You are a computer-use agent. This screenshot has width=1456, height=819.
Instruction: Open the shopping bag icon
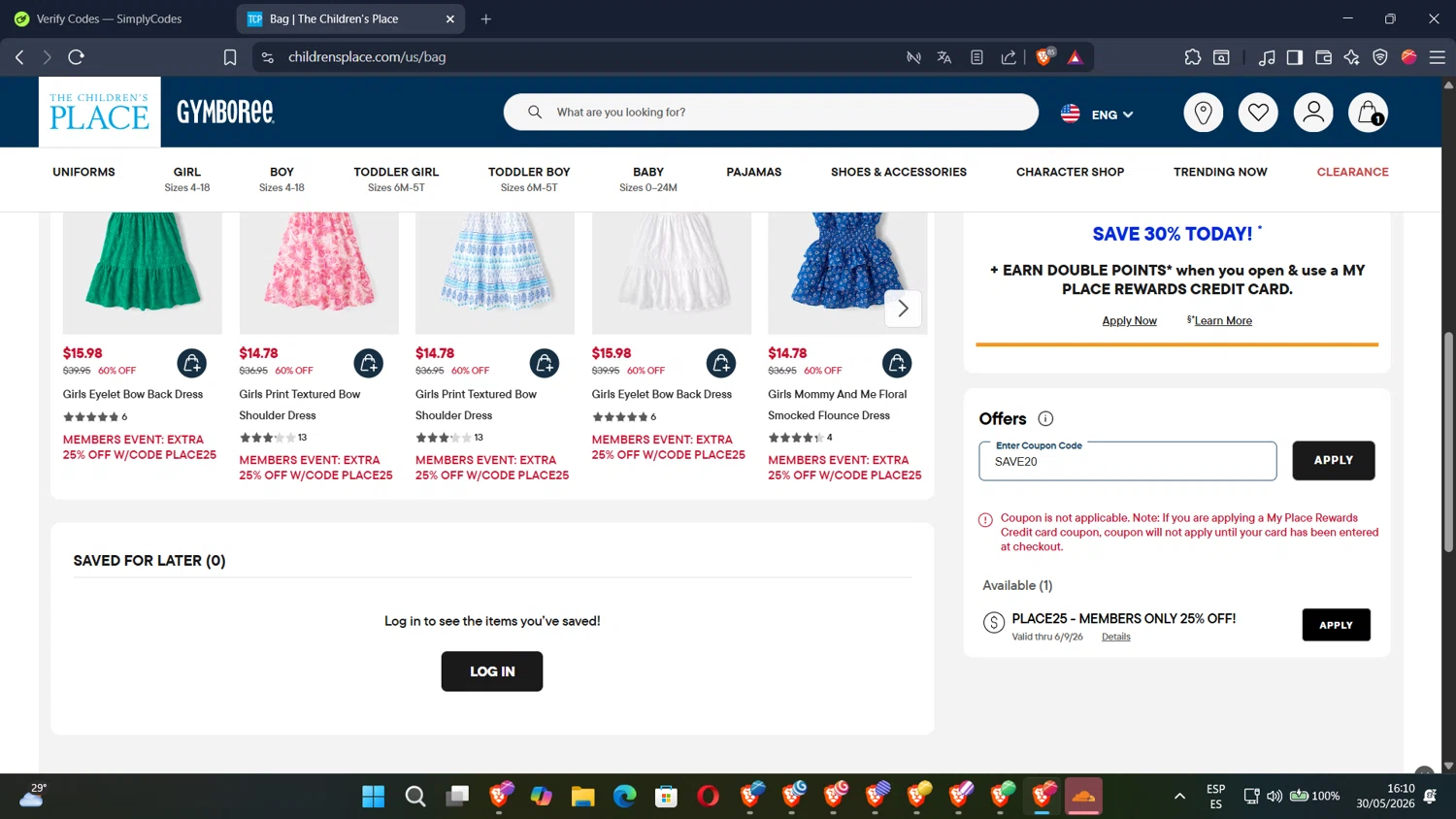pyautogui.click(x=1369, y=114)
